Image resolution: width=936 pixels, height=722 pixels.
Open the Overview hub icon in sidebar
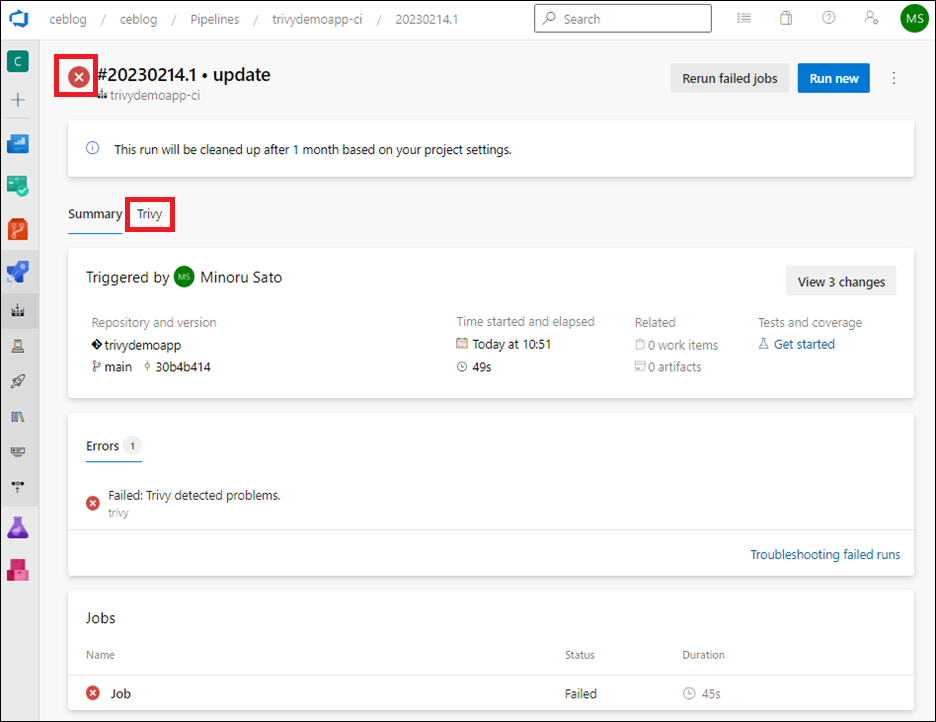pyautogui.click(x=18, y=143)
